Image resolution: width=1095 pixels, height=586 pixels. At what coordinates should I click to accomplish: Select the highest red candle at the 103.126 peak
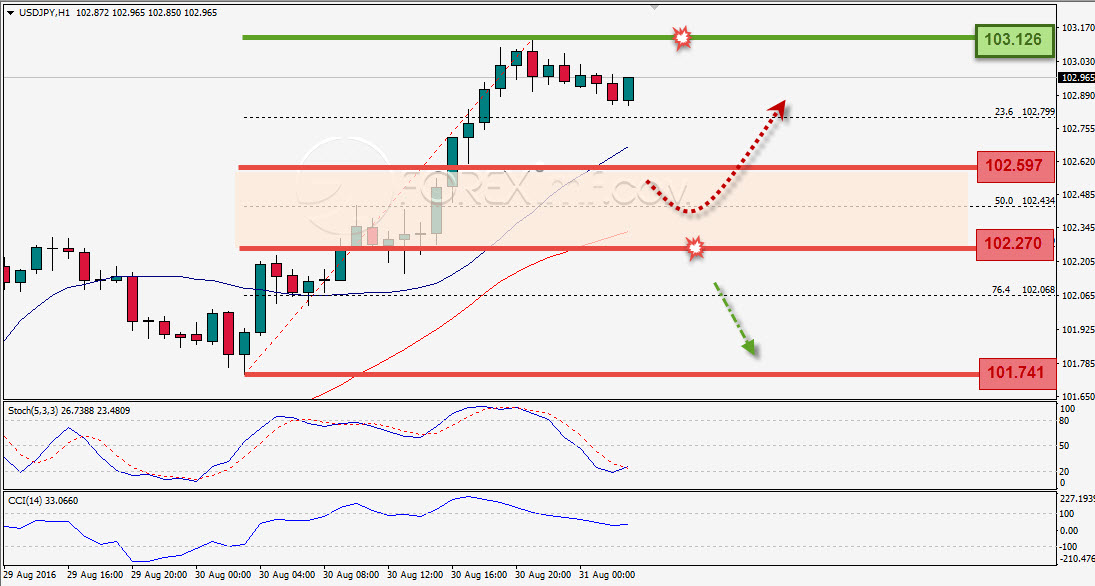coord(532,64)
